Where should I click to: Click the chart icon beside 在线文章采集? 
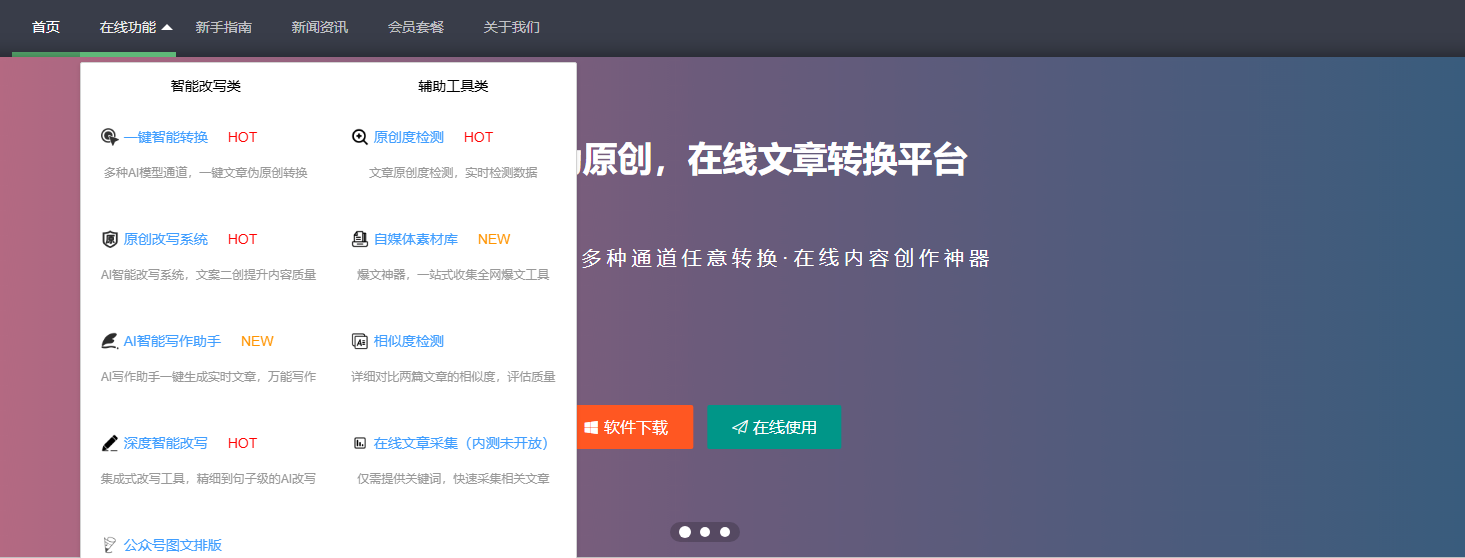click(360, 443)
